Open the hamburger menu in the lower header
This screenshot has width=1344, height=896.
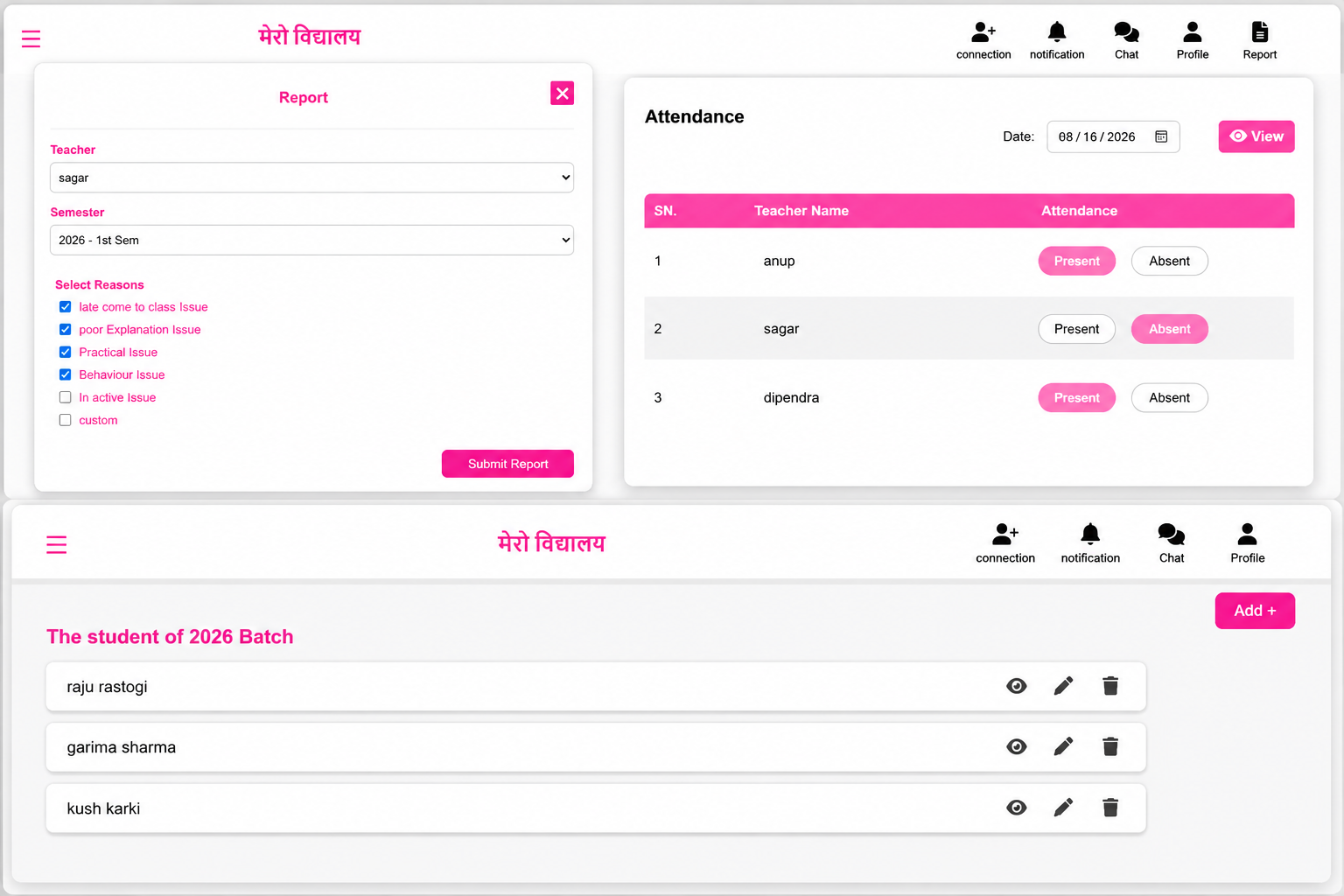(56, 544)
